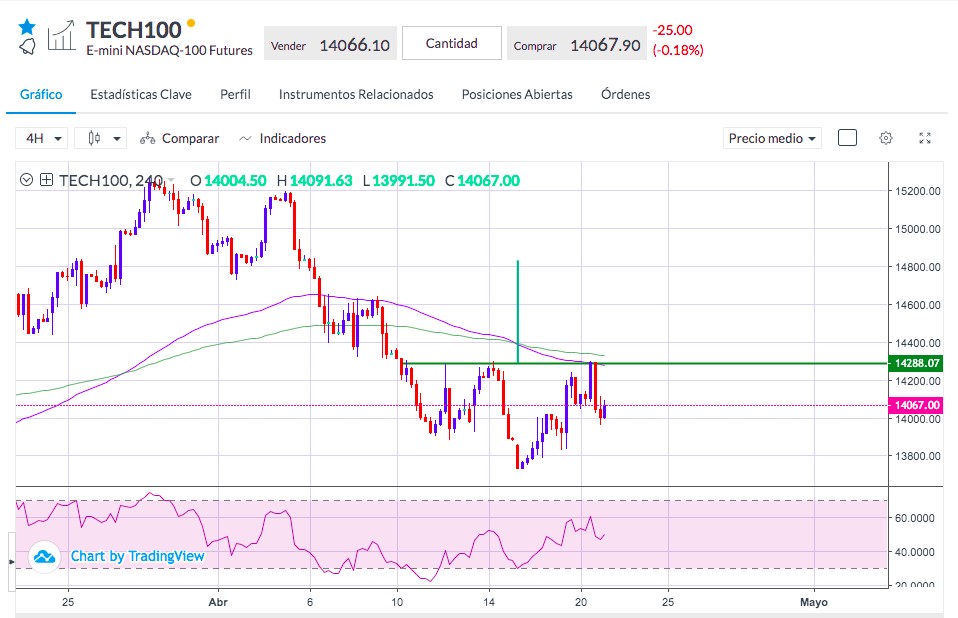Click the Abr date label on time axis

pos(218,602)
